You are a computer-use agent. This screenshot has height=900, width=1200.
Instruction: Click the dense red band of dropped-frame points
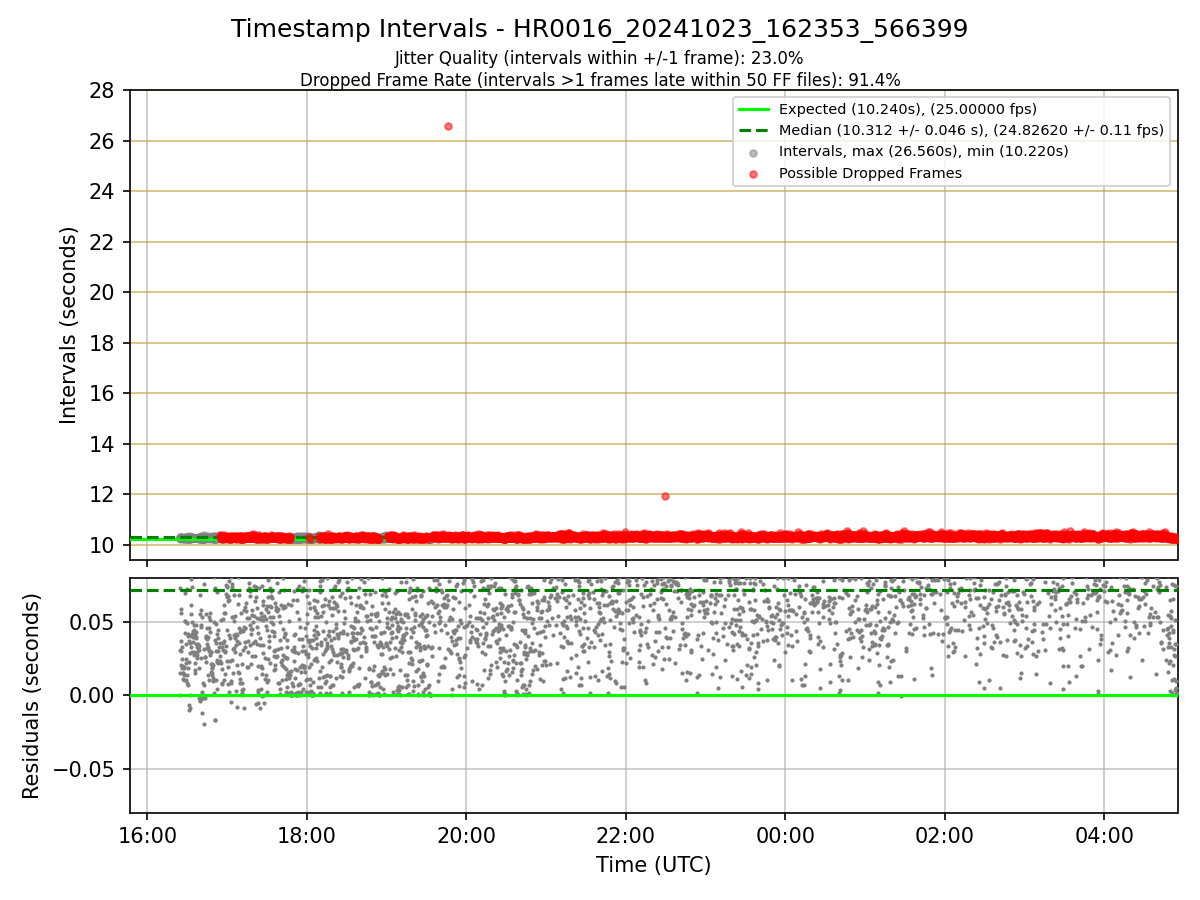pos(697,537)
